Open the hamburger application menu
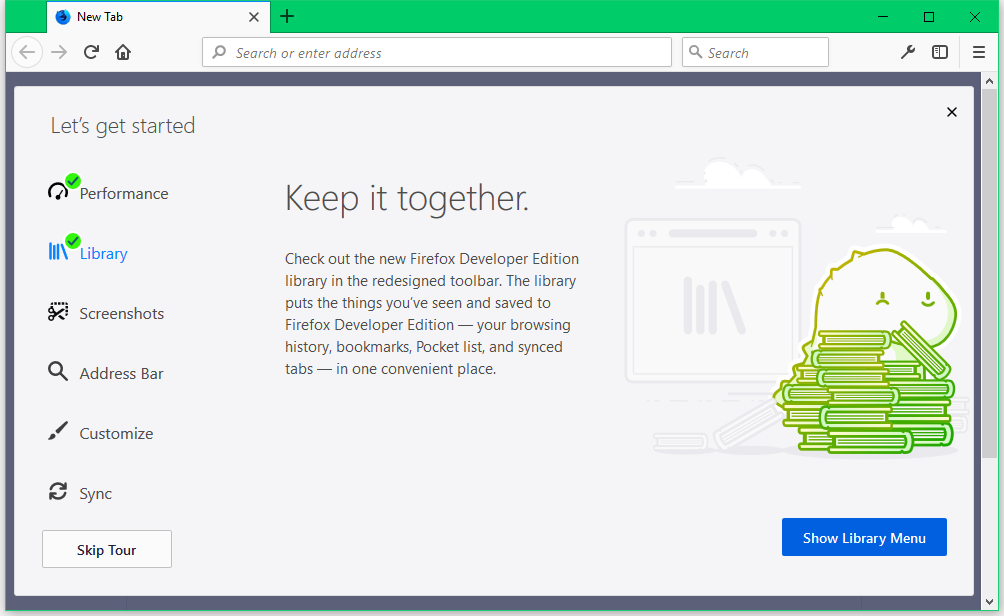Screen dimensions: 1004x616 pos(978,52)
